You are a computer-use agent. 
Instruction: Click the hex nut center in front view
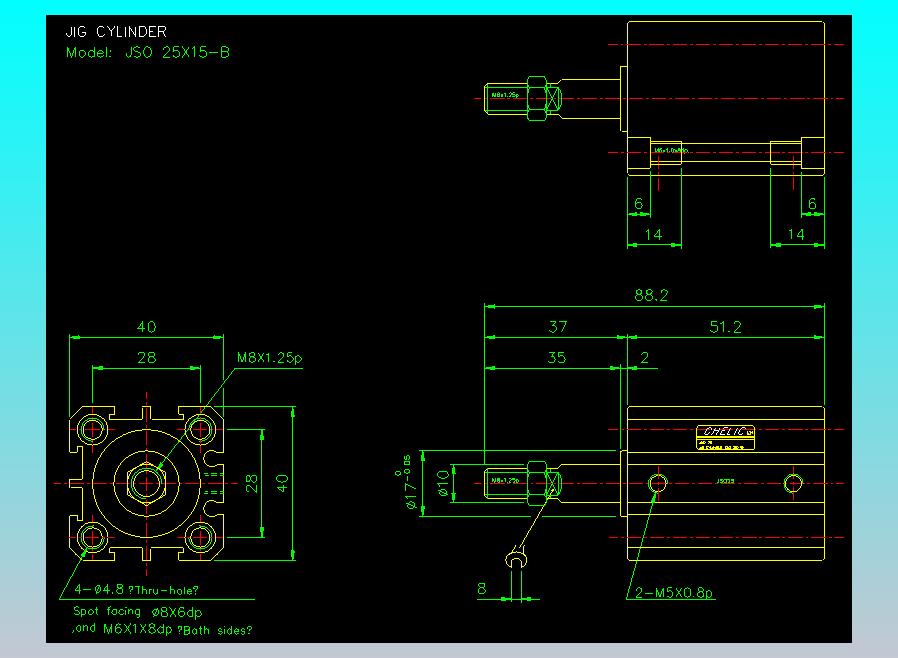(x=148, y=483)
